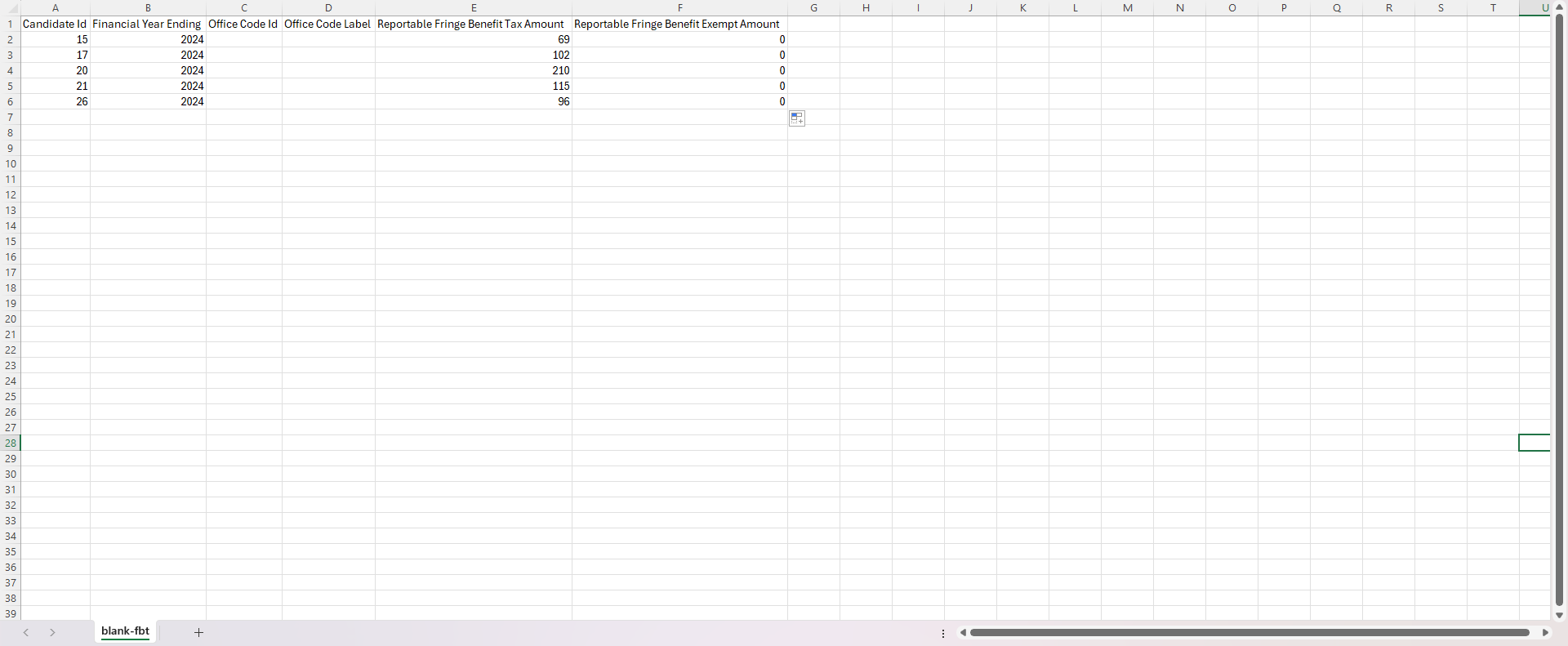Select column A header
This screenshot has width=1568, height=646.
click(x=55, y=7)
